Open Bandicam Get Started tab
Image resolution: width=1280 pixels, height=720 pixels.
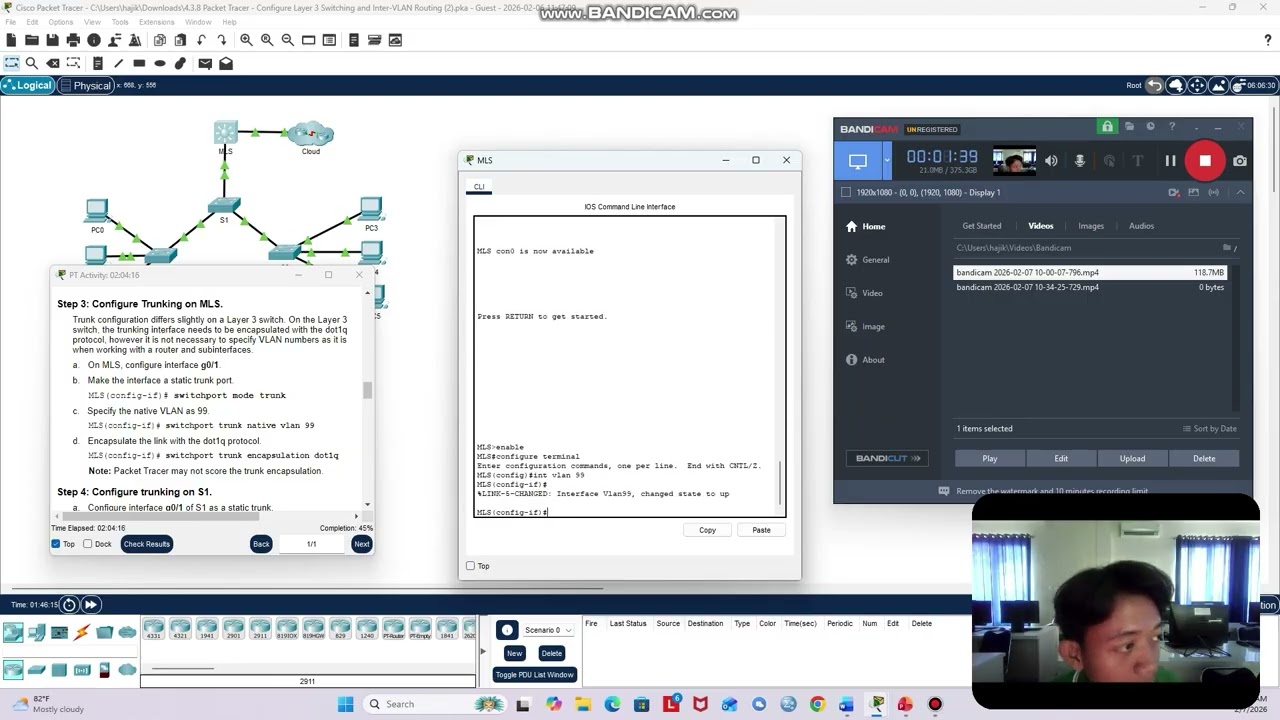tap(981, 226)
